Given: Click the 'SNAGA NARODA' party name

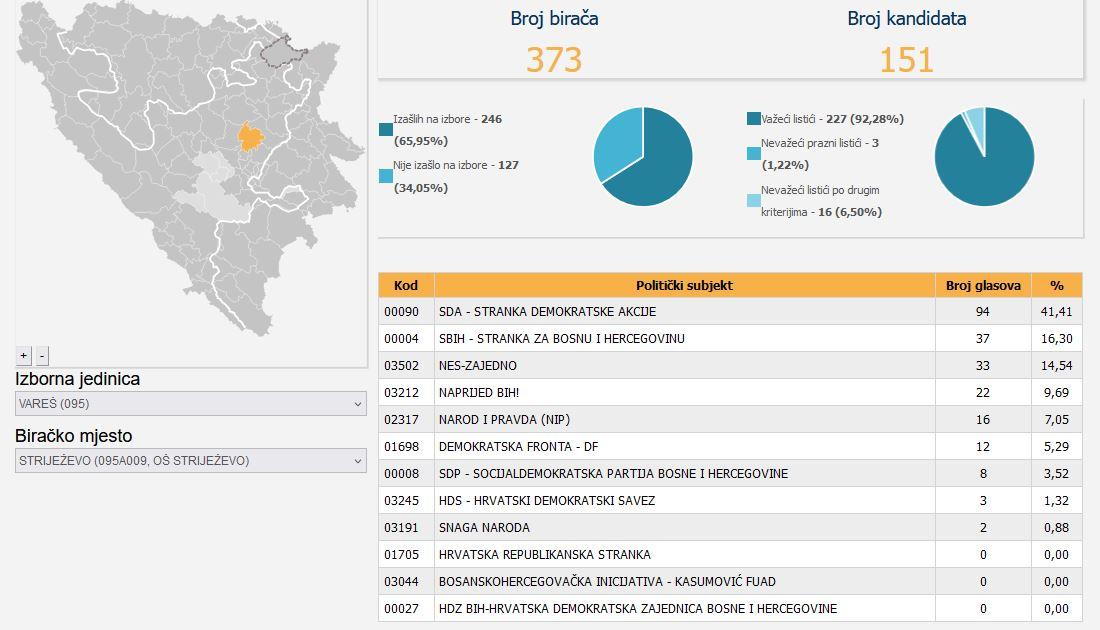Looking at the screenshot, I should pos(484,528).
